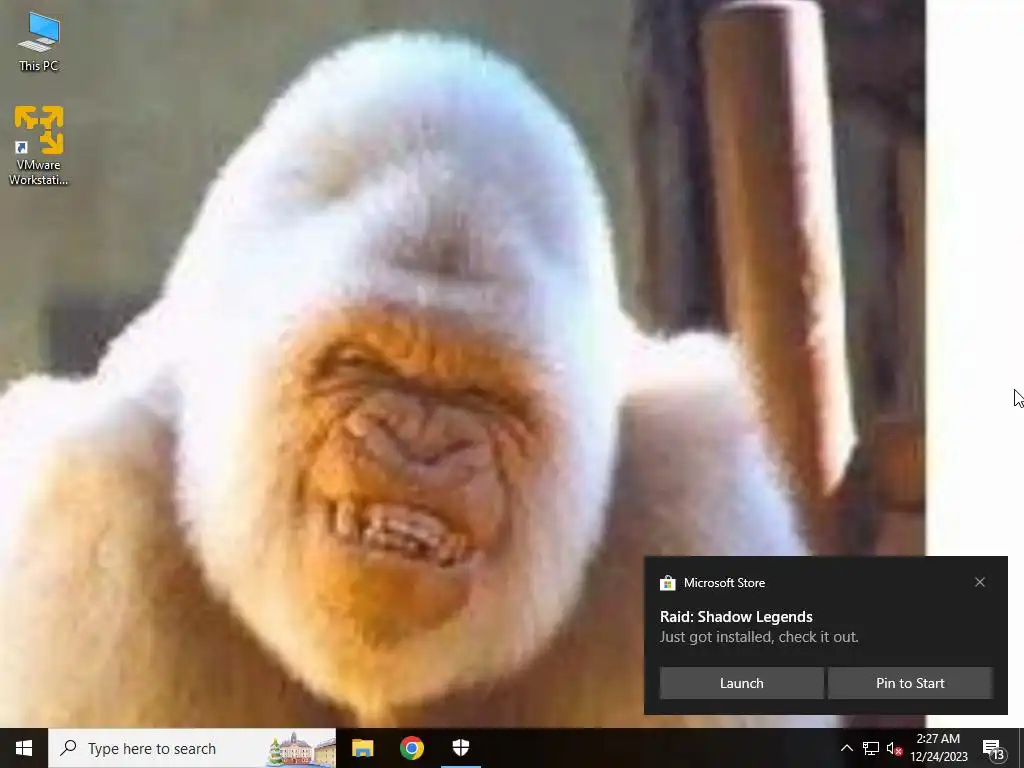Open the Windows Start menu
Viewport: 1024px width, 768px height.
24,748
